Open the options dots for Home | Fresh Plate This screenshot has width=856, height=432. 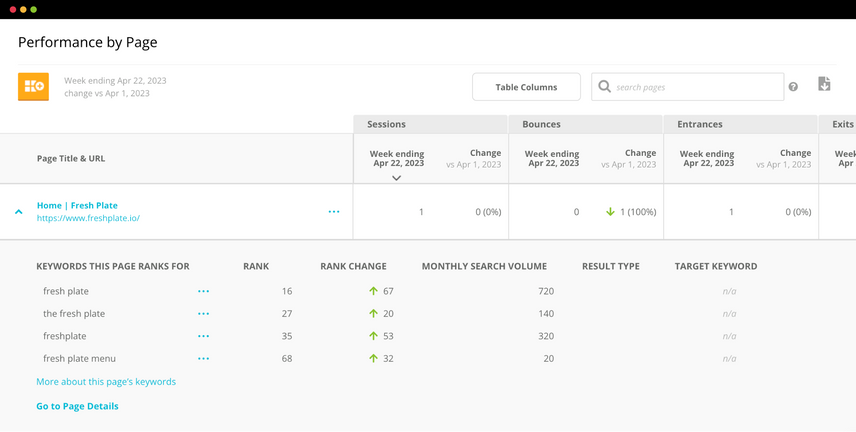[x=334, y=212]
